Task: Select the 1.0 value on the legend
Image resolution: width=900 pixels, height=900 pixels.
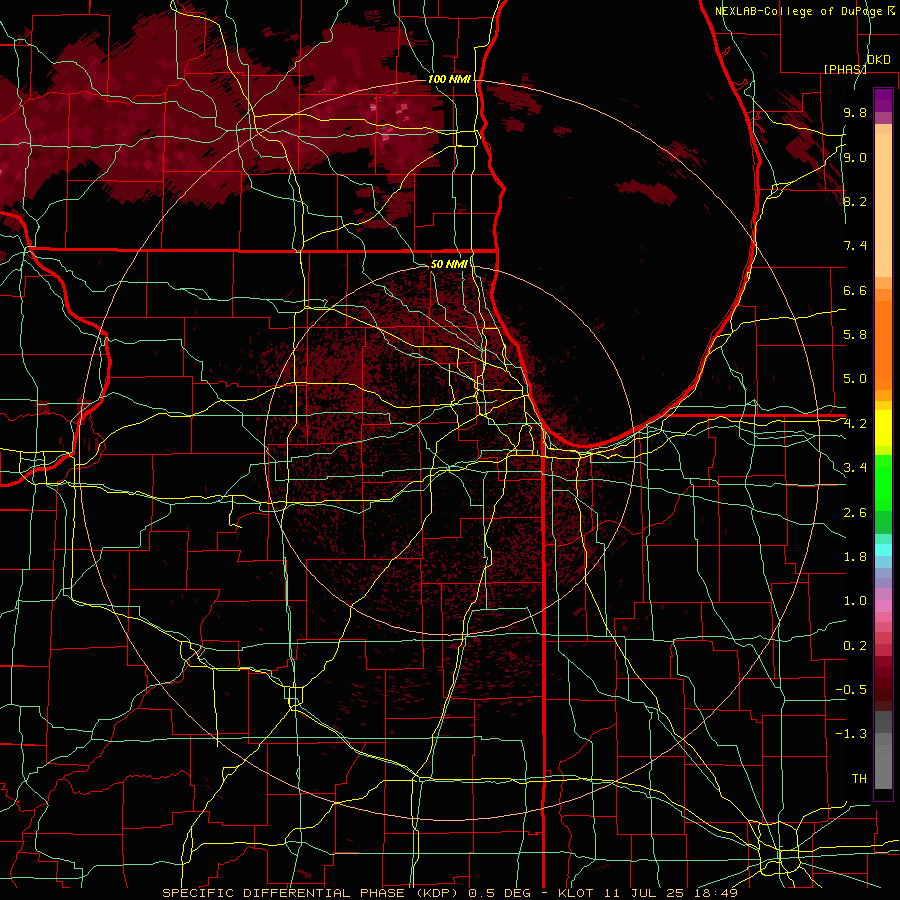Action: (x=855, y=601)
